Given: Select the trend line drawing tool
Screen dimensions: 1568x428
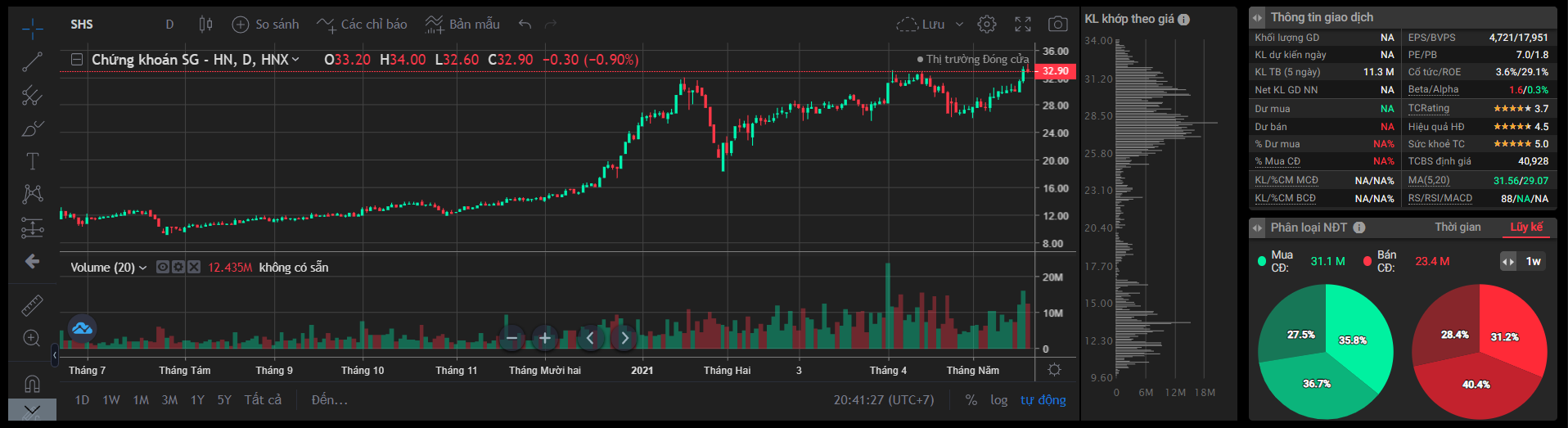Looking at the screenshot, I should pyautogui.click(x=33, y=61).
